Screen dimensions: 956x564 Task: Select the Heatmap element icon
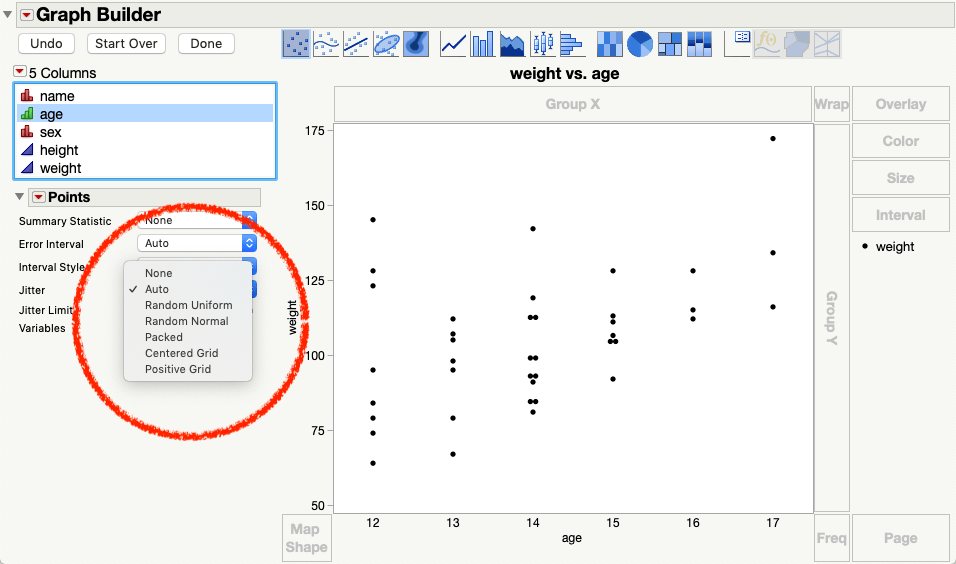610,44
